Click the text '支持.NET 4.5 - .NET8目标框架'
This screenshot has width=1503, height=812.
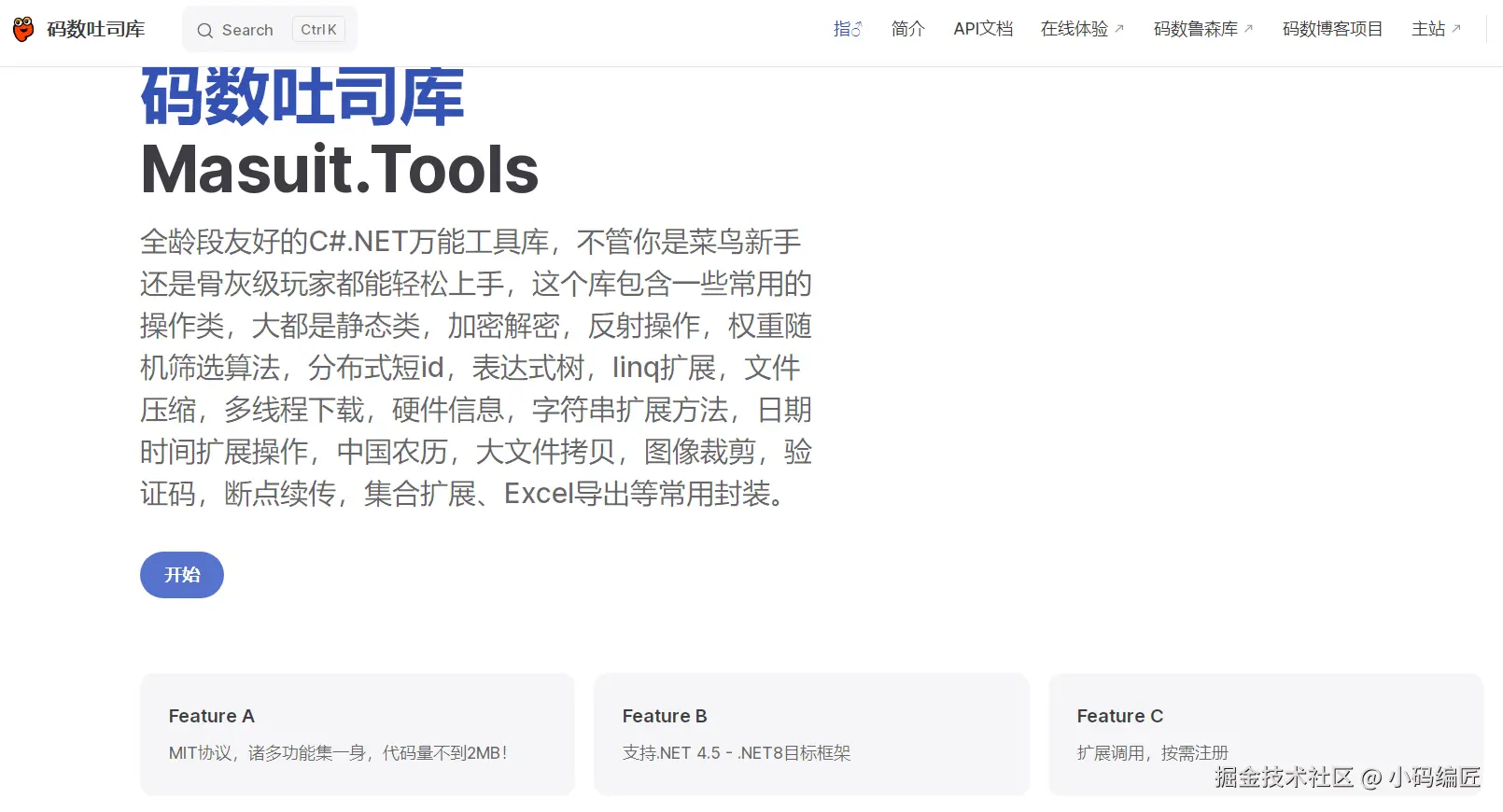(x=737, y=753)
